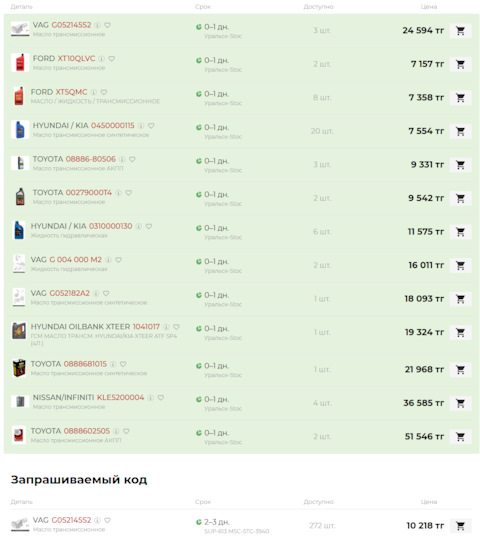The width and height of the screenshot is (480, 548).
Task: Toggle favorite for HYUNDAI / KIA 0310000130
Action: coord(149,226)
